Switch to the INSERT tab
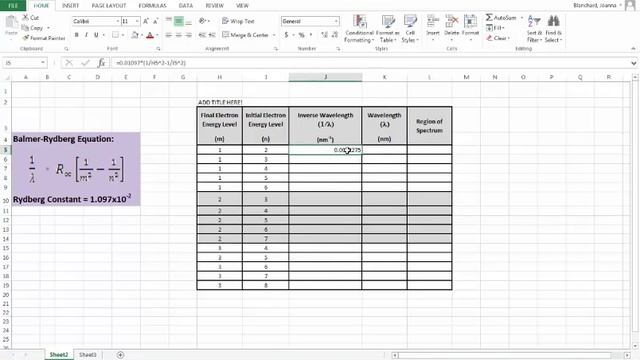This screenshot has width=640, height=360. pos(70,6)
